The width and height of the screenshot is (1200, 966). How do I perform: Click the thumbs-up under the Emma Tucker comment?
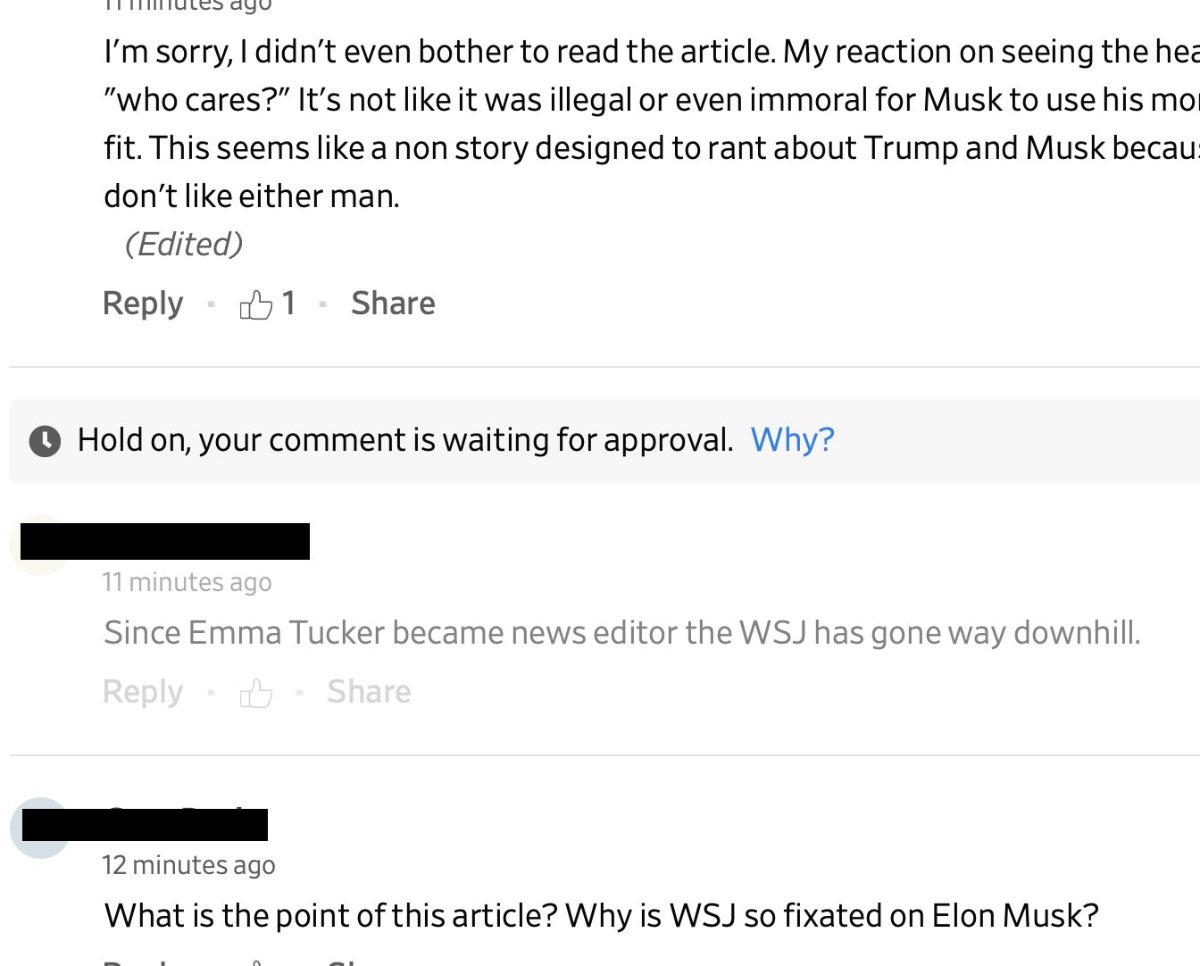pyautogui.click(x=256, y=693)
